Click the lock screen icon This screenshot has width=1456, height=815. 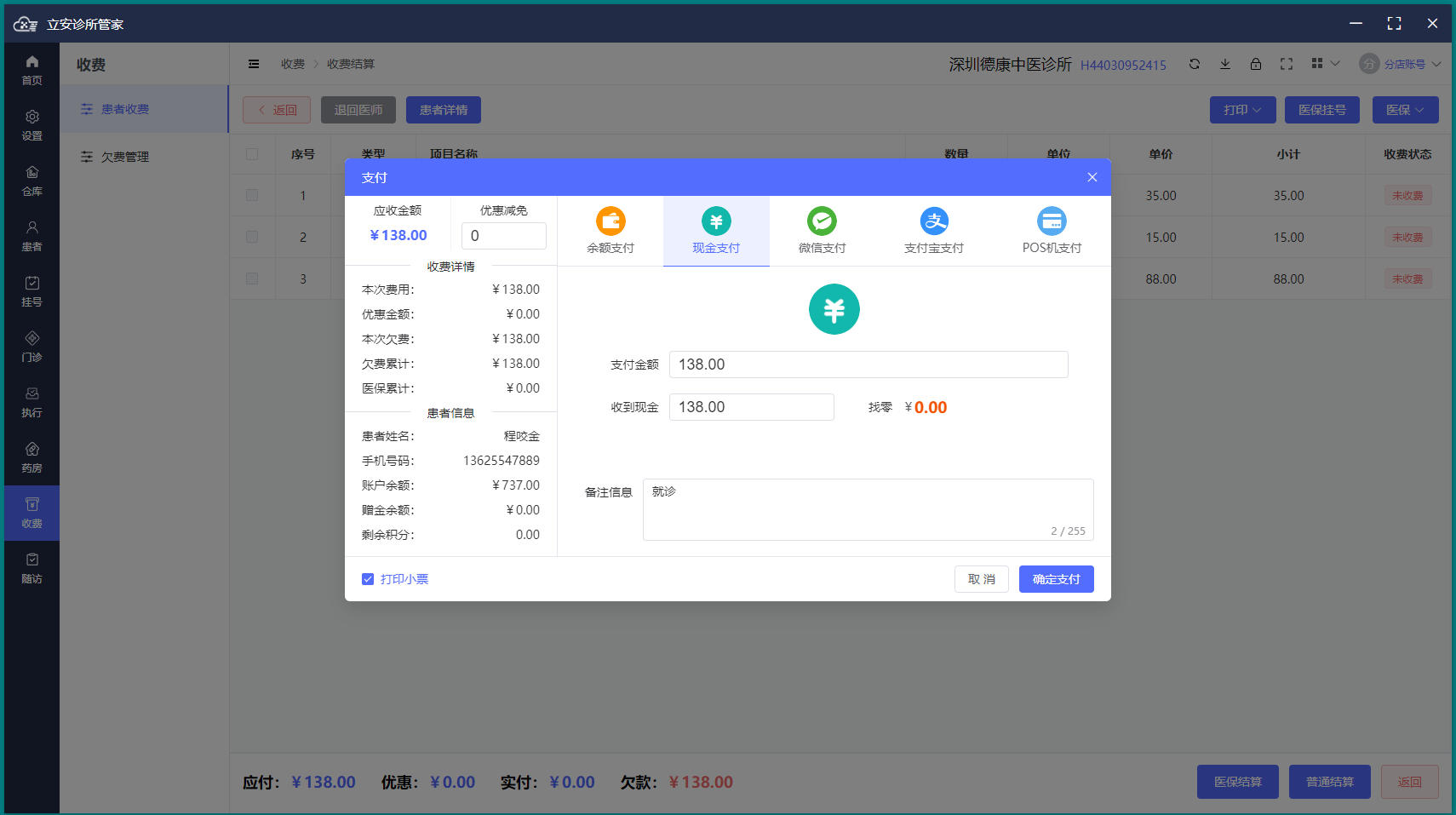pos(1256,64)
